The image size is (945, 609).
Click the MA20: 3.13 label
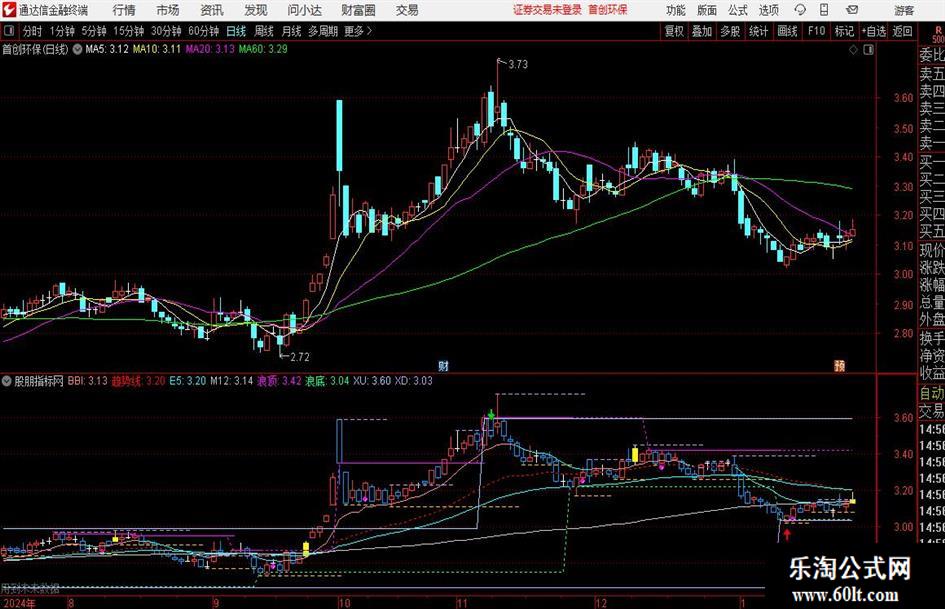coord(210,49)
